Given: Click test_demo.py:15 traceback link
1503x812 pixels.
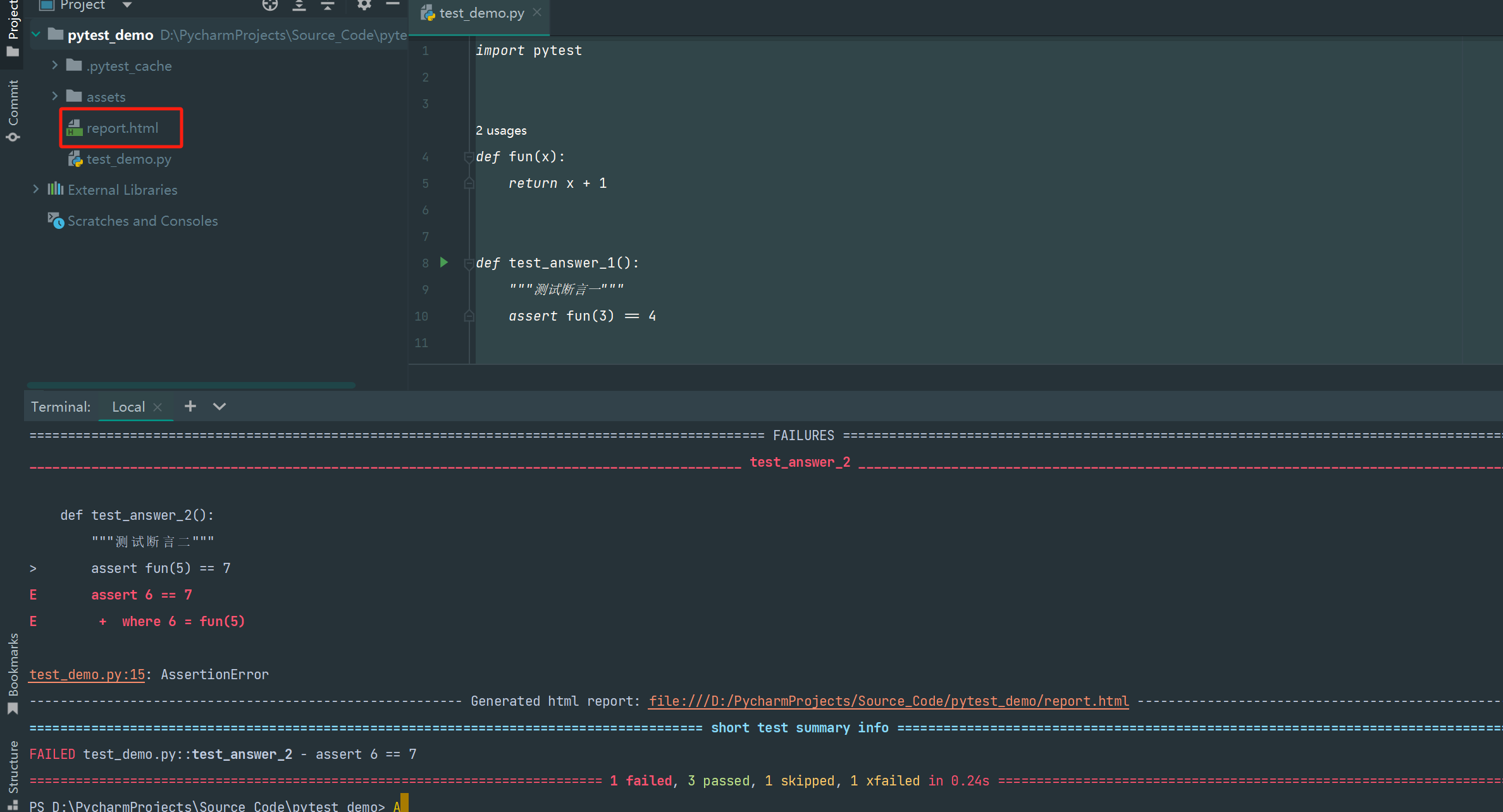Looking at the screenshot, I should (87, 674).
